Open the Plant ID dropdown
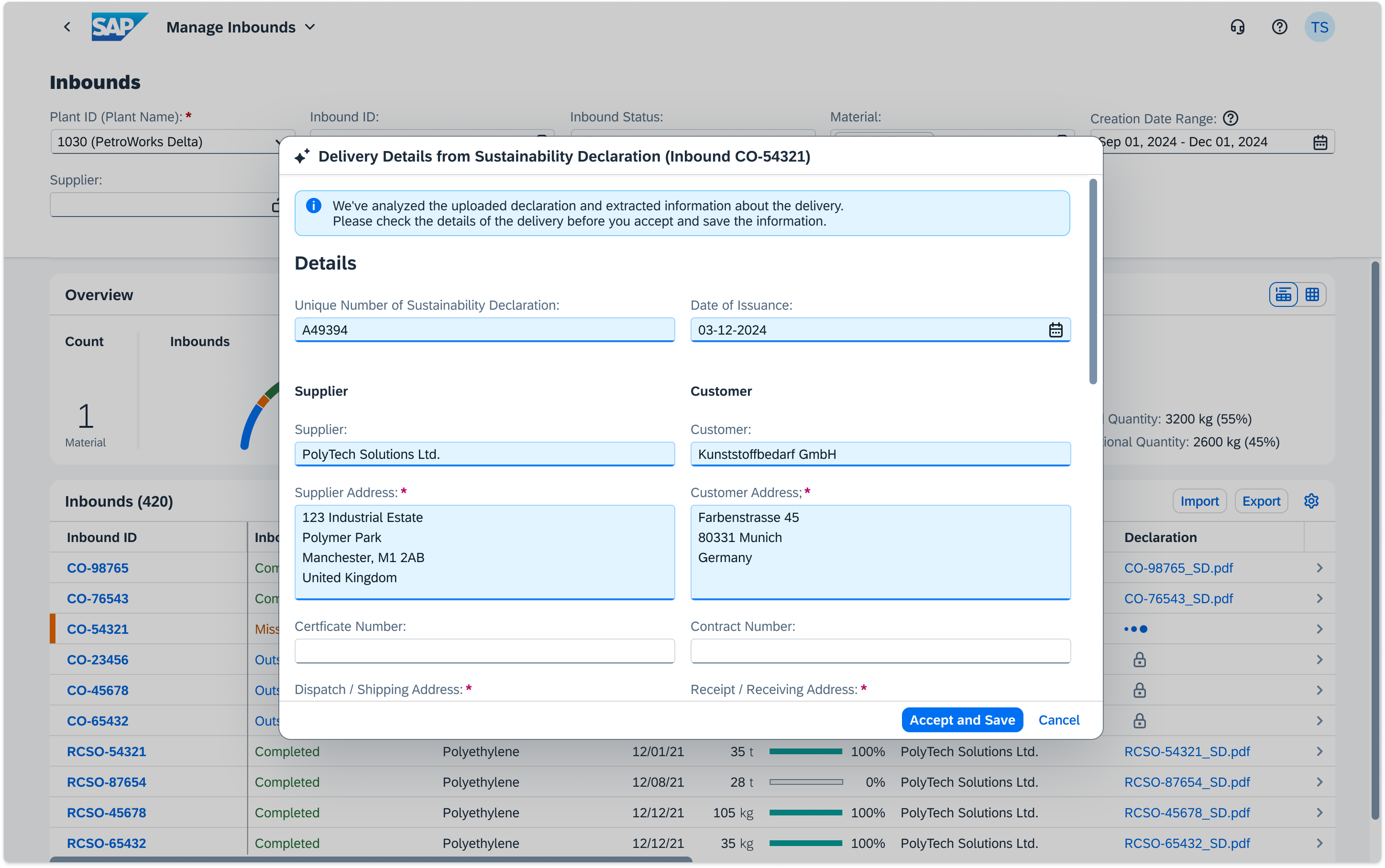1385x868 pixels. click(278, 142)
